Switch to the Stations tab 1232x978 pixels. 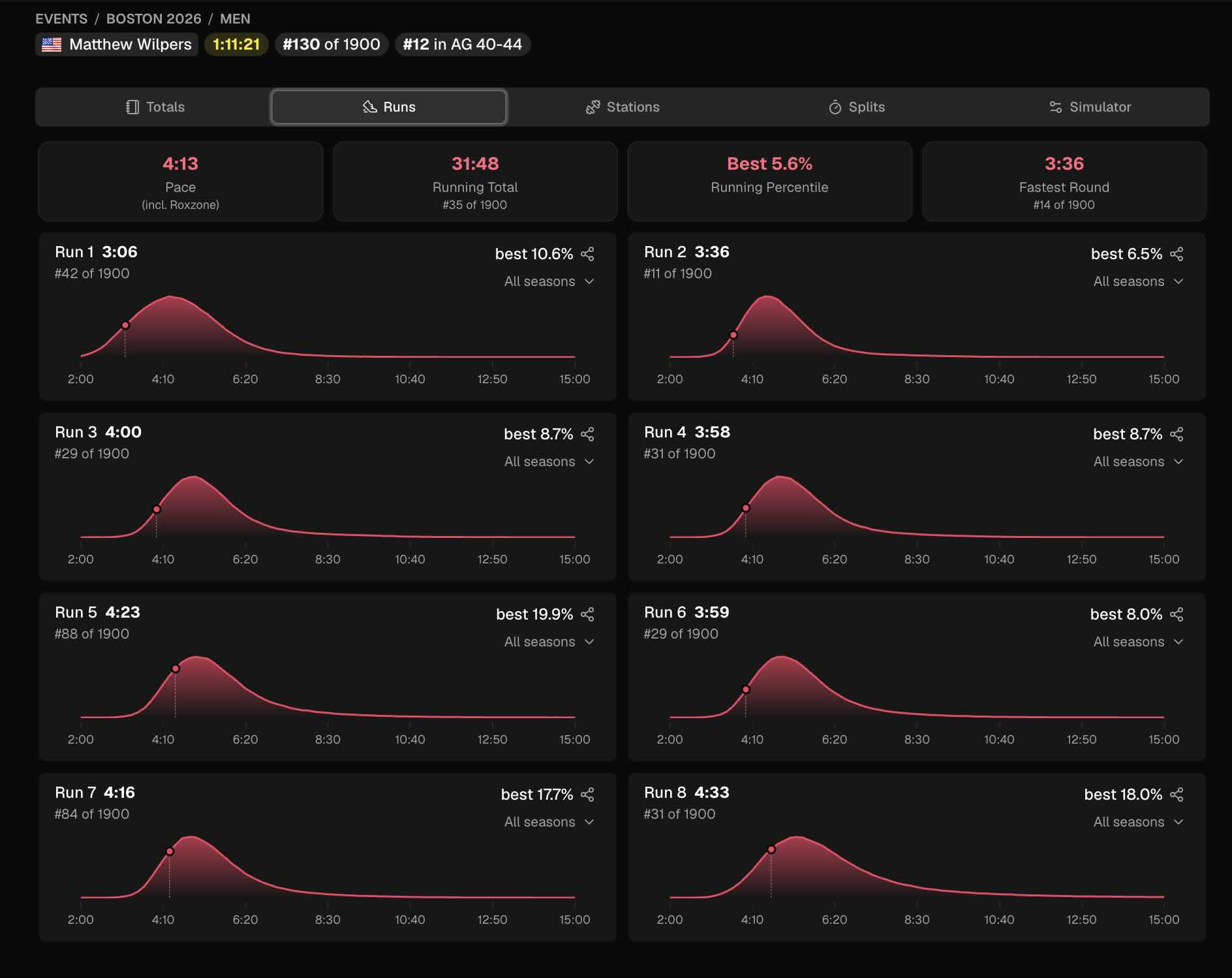(x=623, y=107)
